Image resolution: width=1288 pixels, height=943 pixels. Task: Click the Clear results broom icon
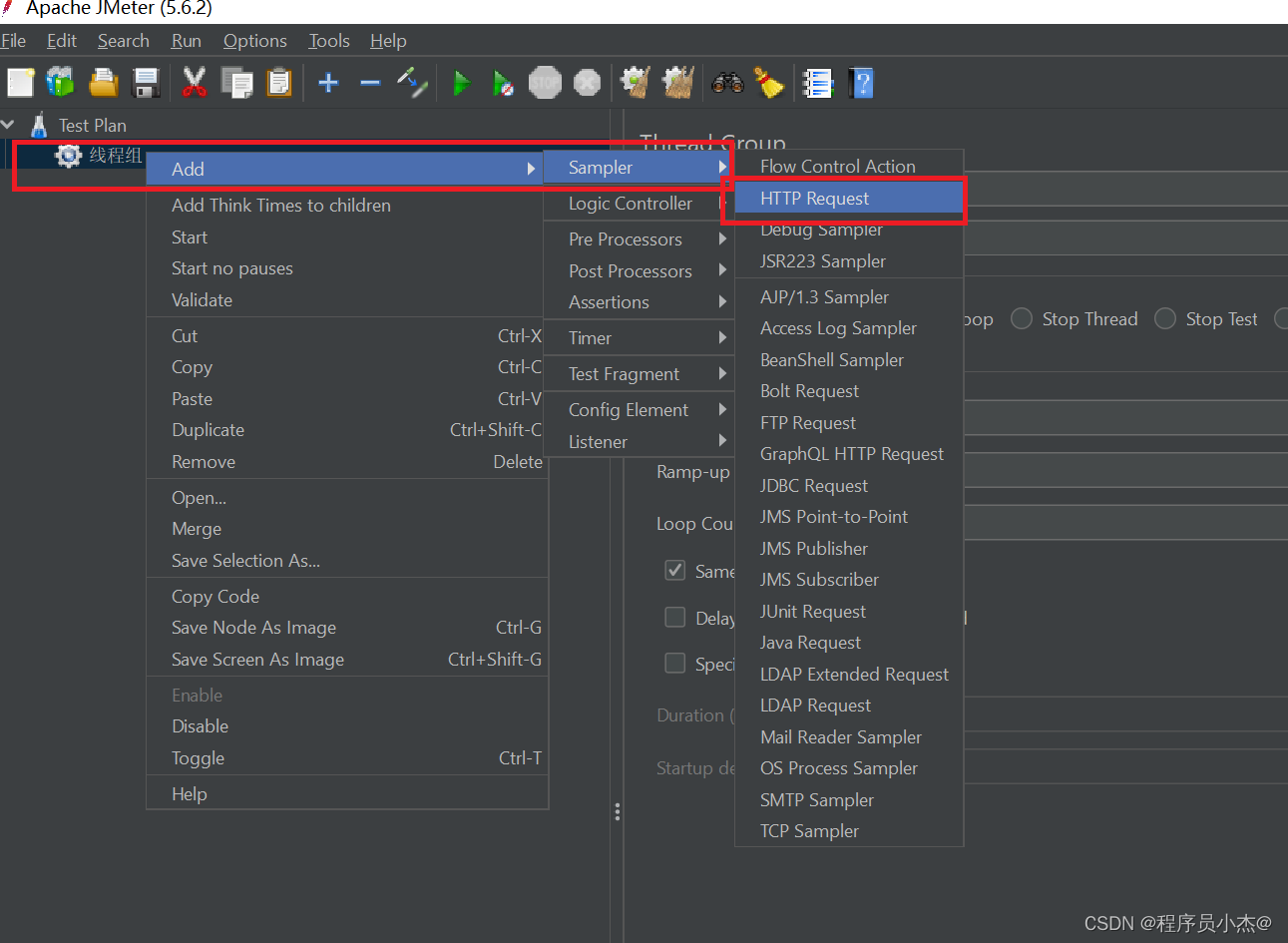coord(635,83)
